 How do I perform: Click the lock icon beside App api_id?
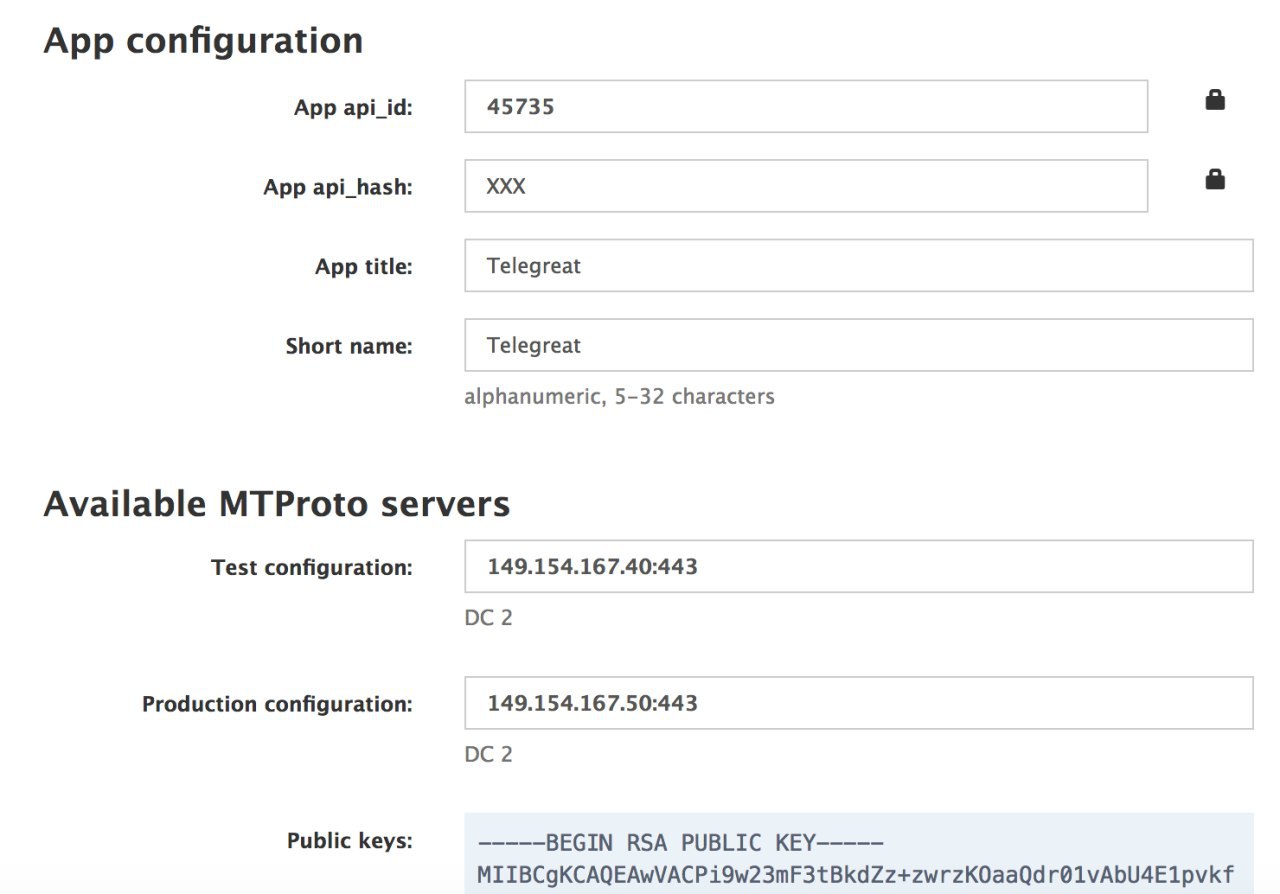[1215, 100]
